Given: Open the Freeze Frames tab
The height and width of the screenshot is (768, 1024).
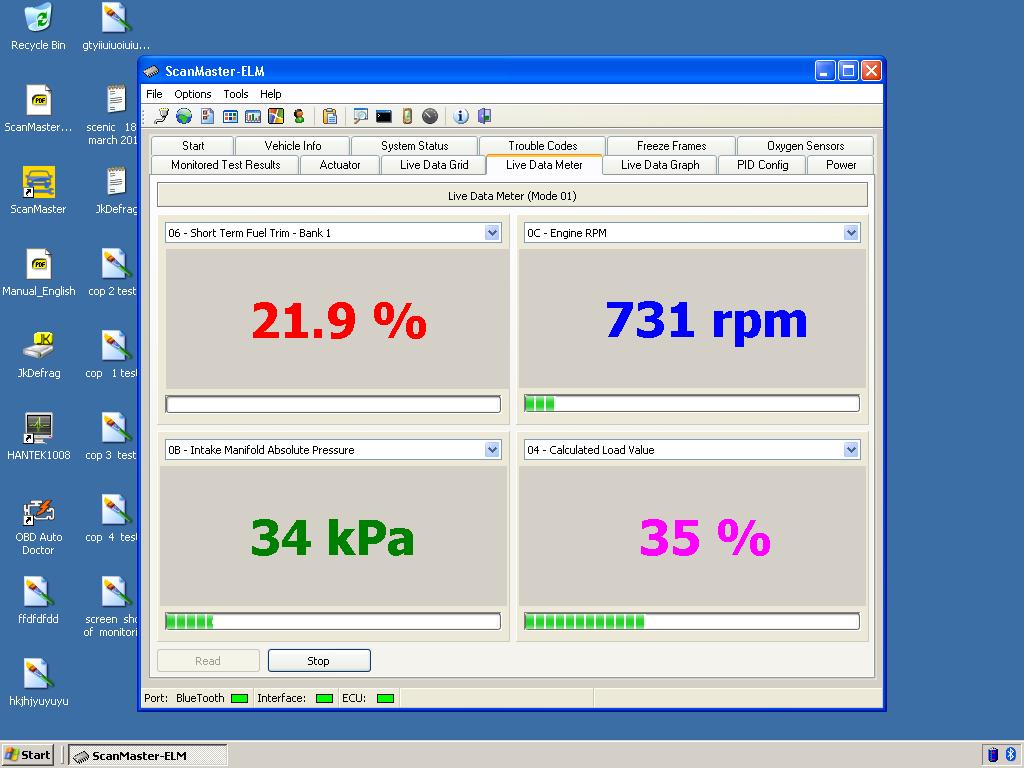Looking at the screenshot, I should pos(671,146).
